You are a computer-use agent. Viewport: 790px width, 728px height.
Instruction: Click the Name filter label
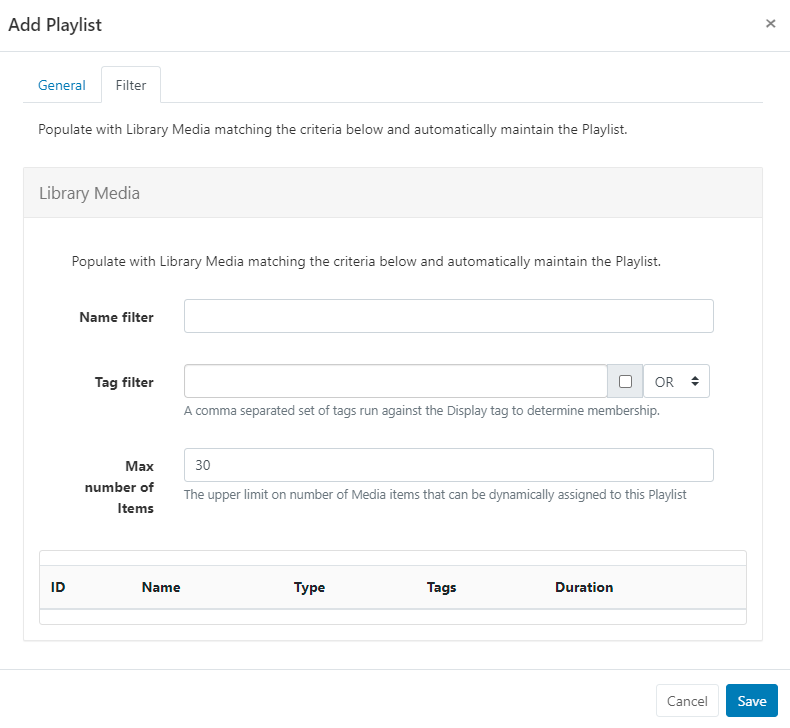116,317
